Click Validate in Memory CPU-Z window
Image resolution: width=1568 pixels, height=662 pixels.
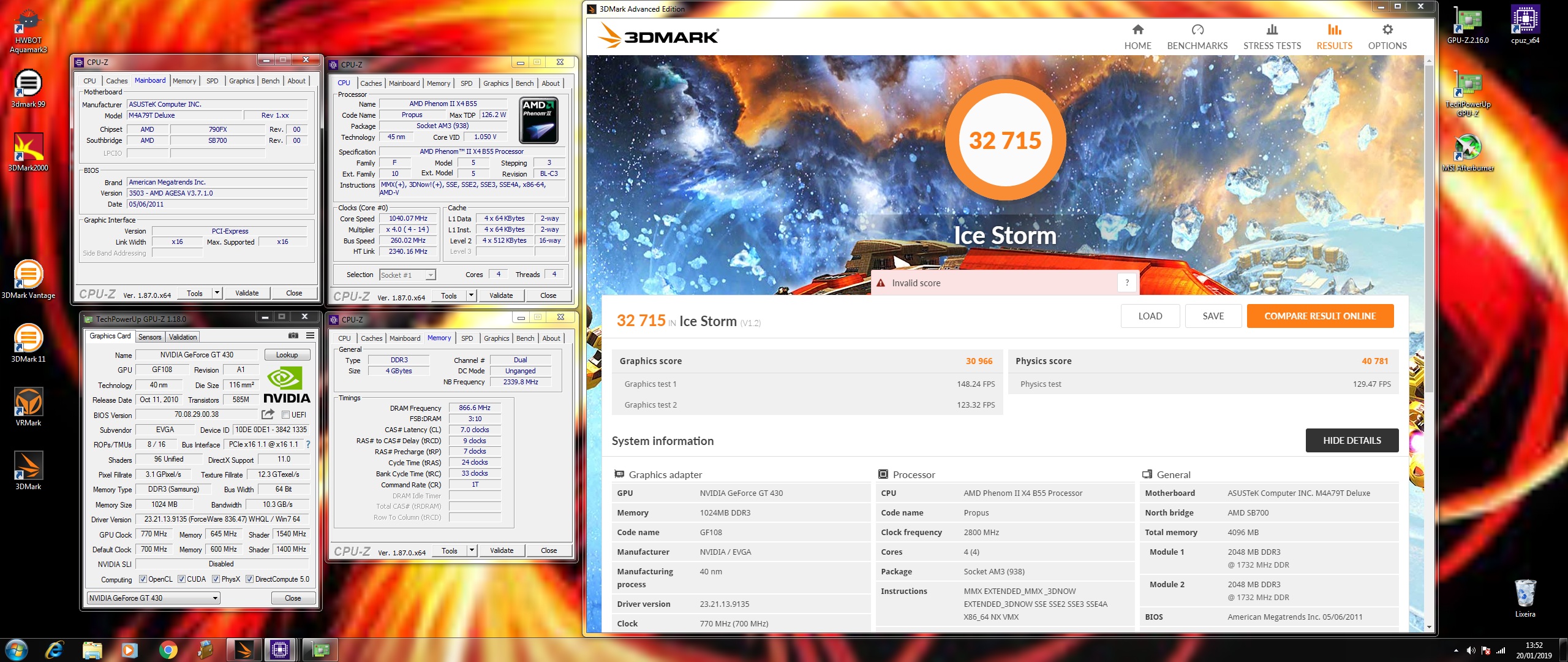coord(502,550)
